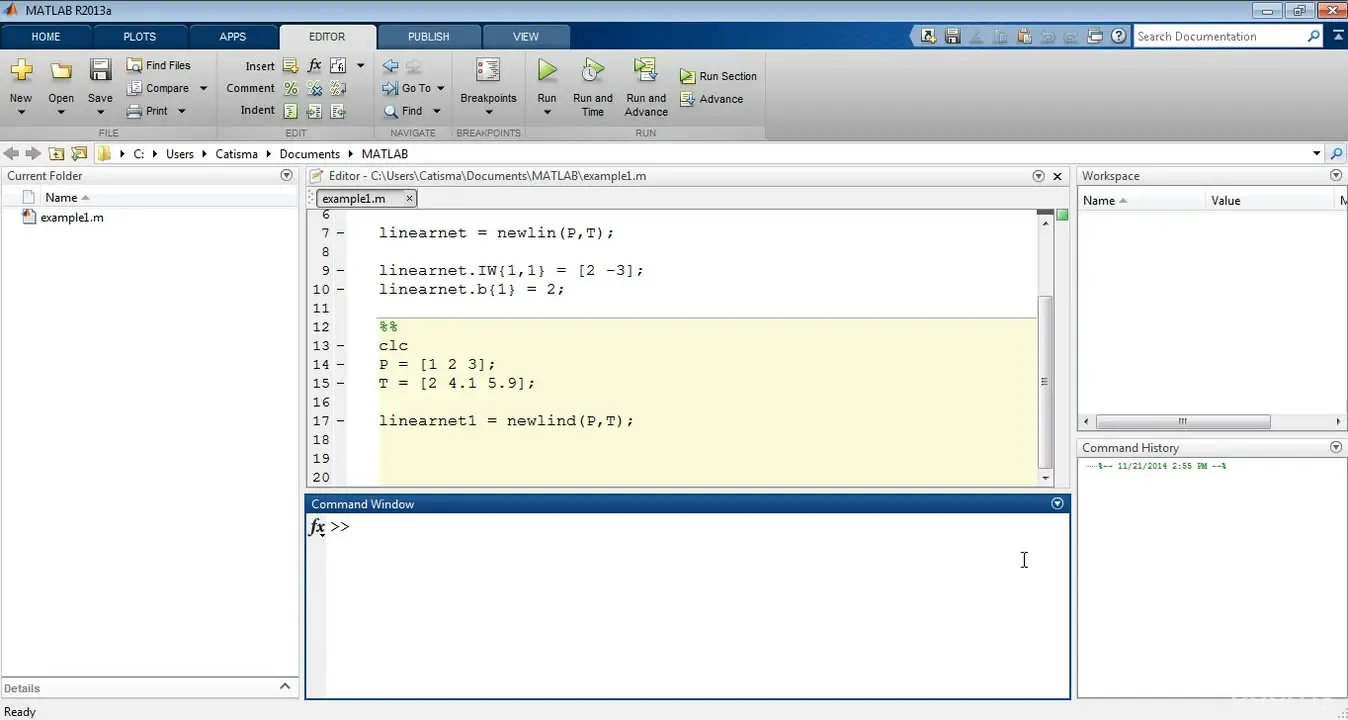Click the Run and Advance icon
1348x720 pixels.
[x=645, y=70]
